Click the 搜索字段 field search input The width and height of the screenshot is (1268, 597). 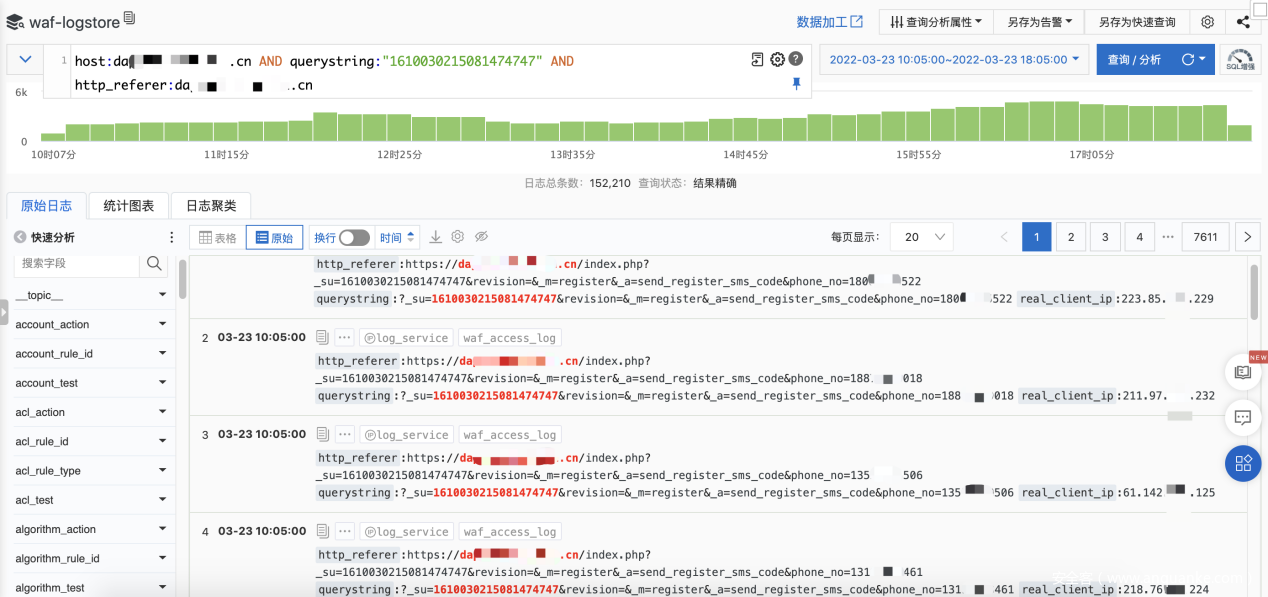tap(78, 263)
